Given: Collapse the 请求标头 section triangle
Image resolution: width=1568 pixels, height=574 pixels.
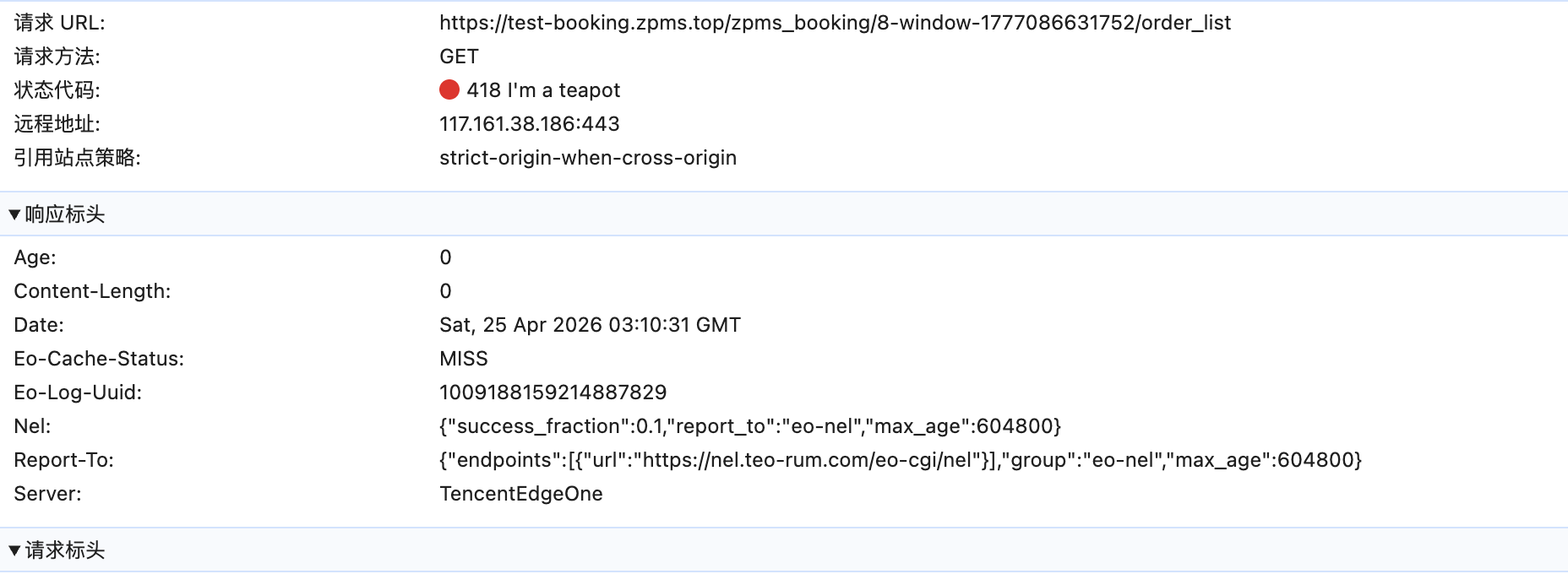Looking at the screenshot, I should 14,550.
